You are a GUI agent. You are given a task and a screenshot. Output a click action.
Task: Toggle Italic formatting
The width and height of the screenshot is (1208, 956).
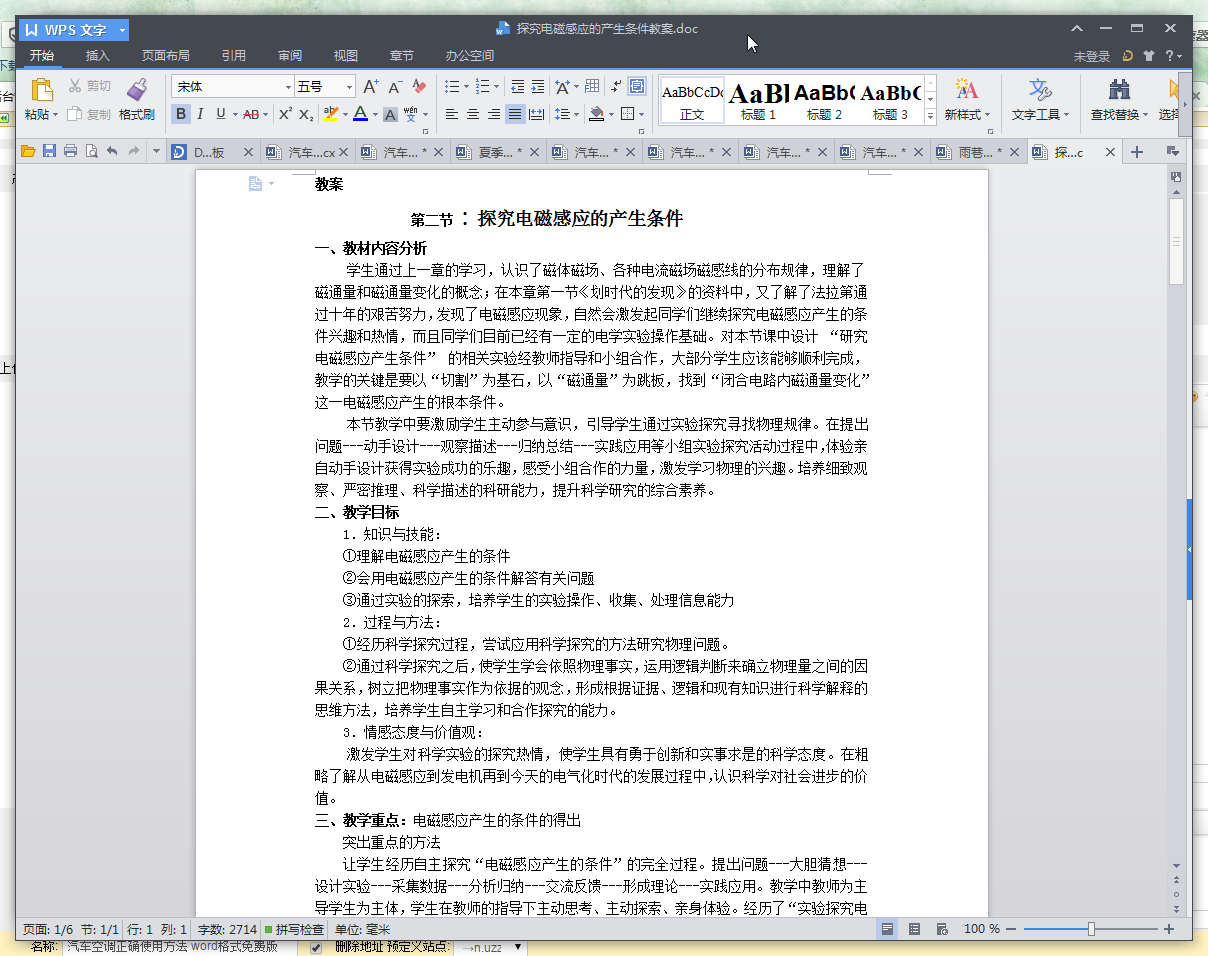200,114
